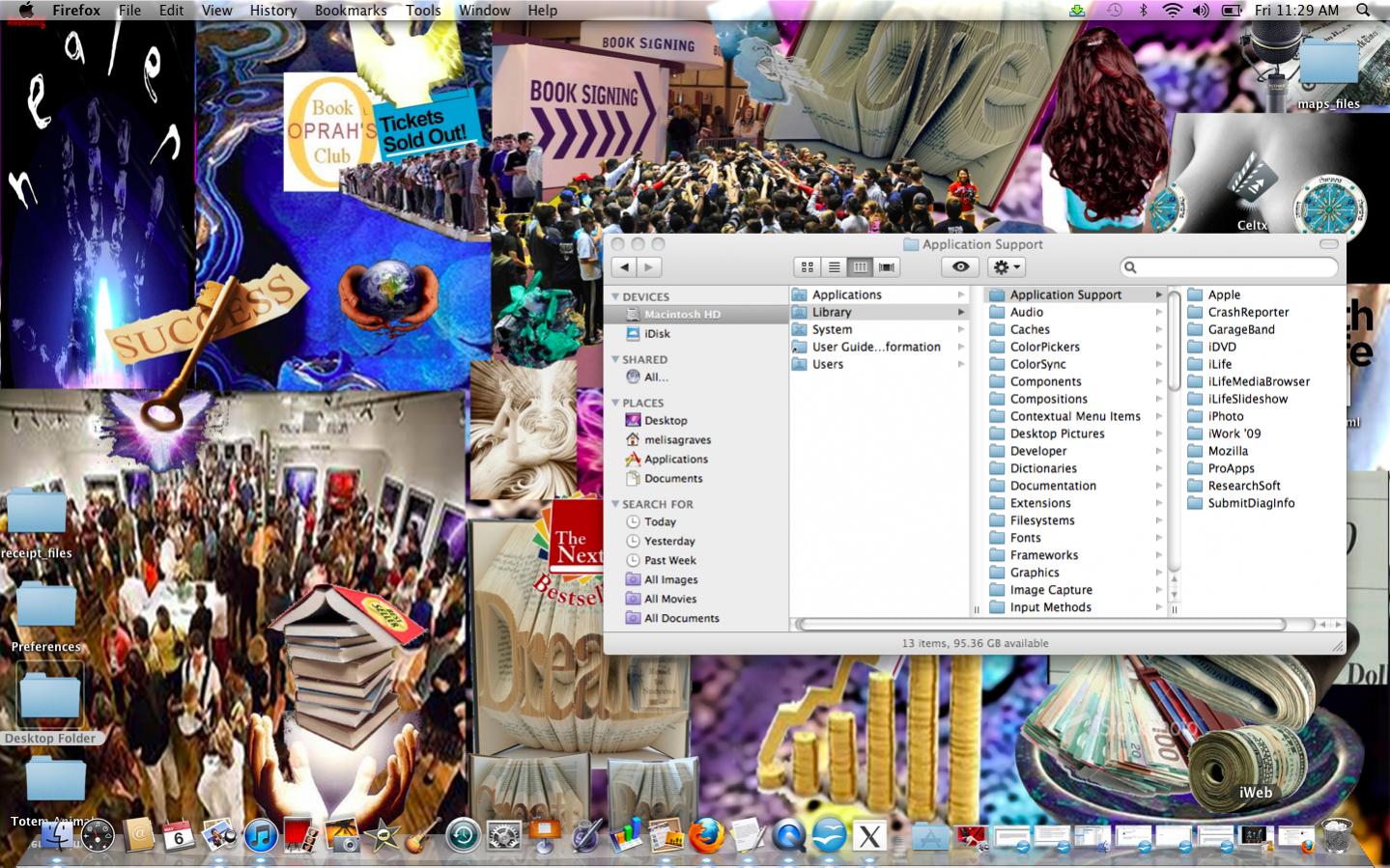Click the Quick Look eye button
This screenshot has height=868, width=1390.
point(960,267)
